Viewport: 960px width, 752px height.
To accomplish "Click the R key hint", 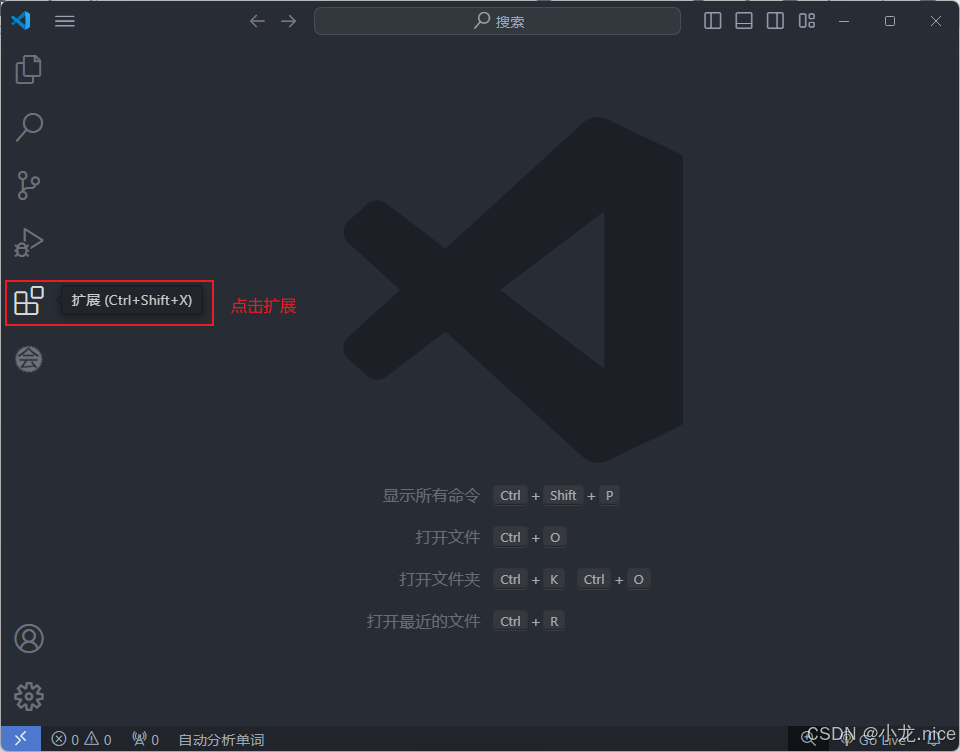I will pyautogui.click(x=553, y=621).
